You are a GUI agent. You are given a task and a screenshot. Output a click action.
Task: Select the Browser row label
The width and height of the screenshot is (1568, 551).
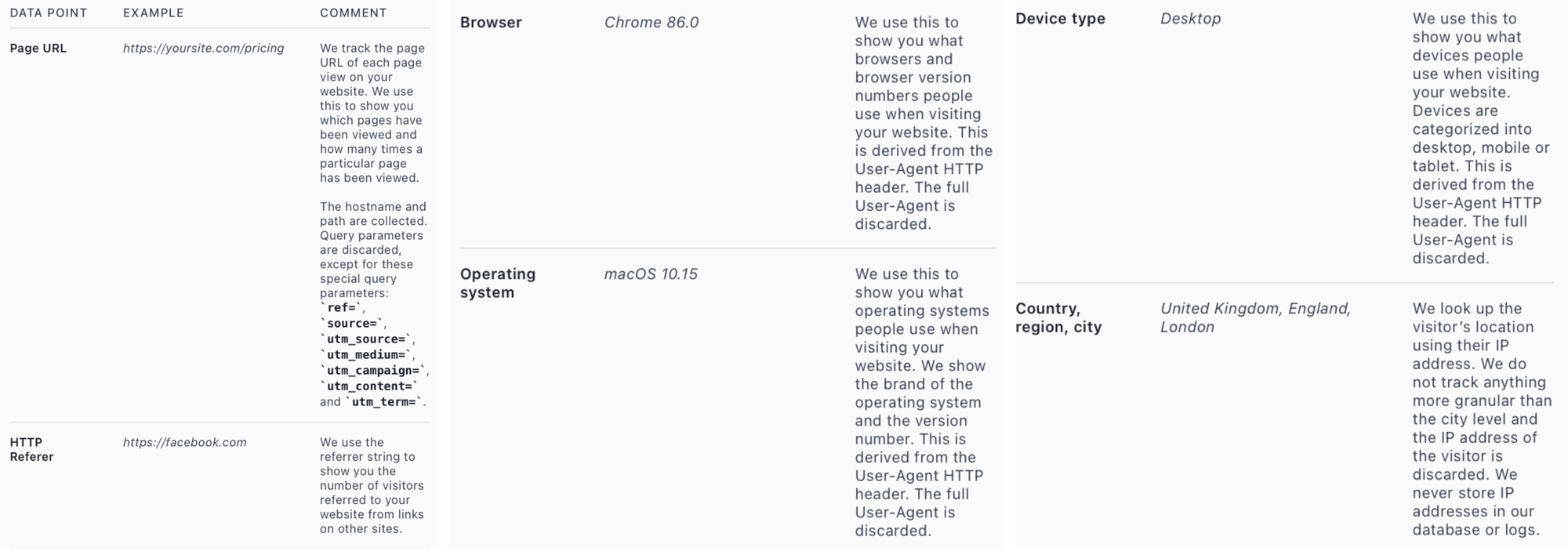(x=491, y=23)
